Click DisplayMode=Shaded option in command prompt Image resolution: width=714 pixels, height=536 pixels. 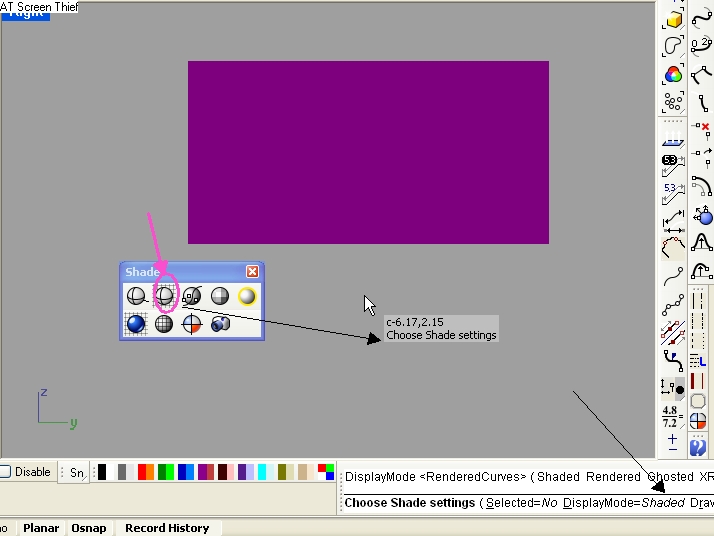point(623,503)
